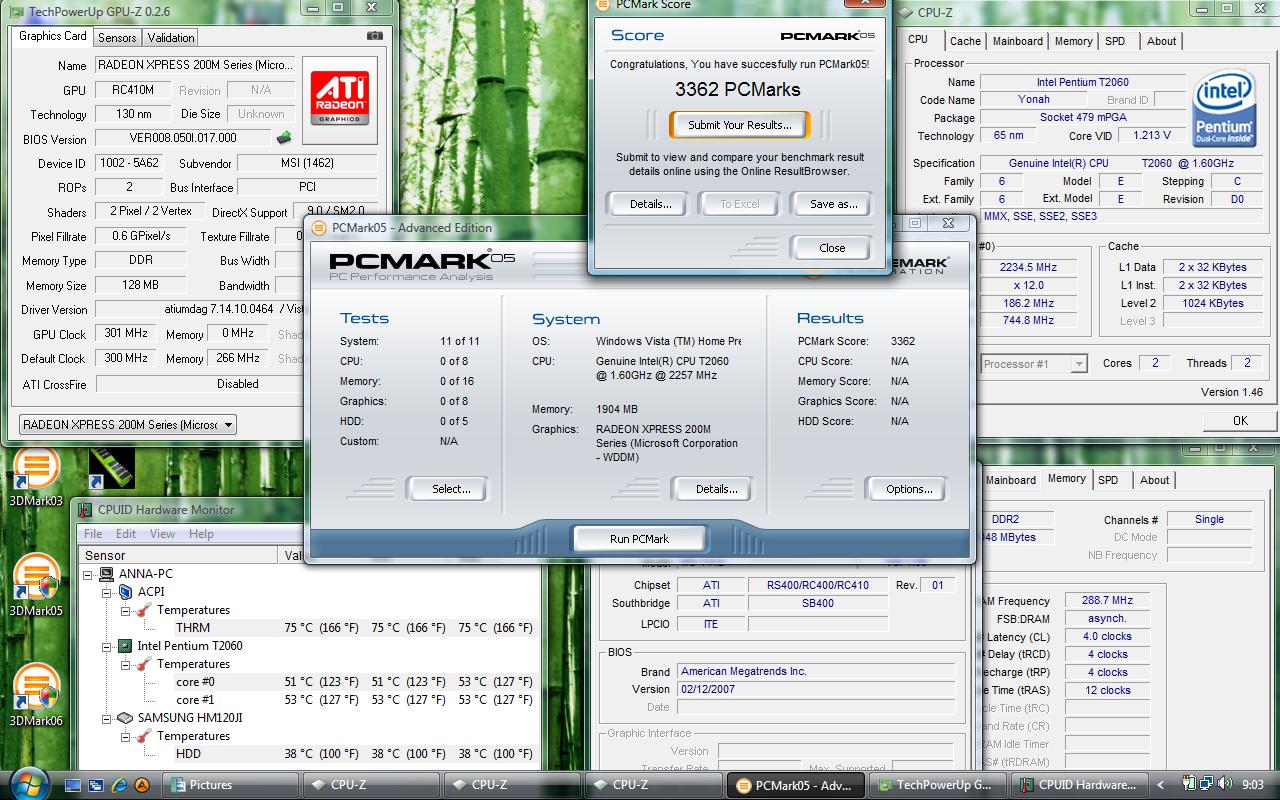The image size is (1280, 800).
Task: Click OK button in CPU-Z
Action: [x=1240, y=421]
